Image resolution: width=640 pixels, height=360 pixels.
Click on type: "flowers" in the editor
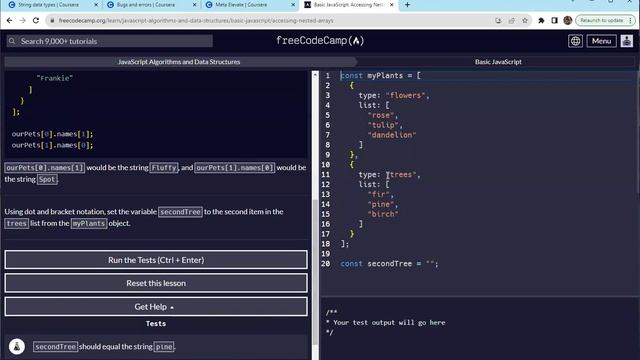pyautogui.click(x=393, y=95)
